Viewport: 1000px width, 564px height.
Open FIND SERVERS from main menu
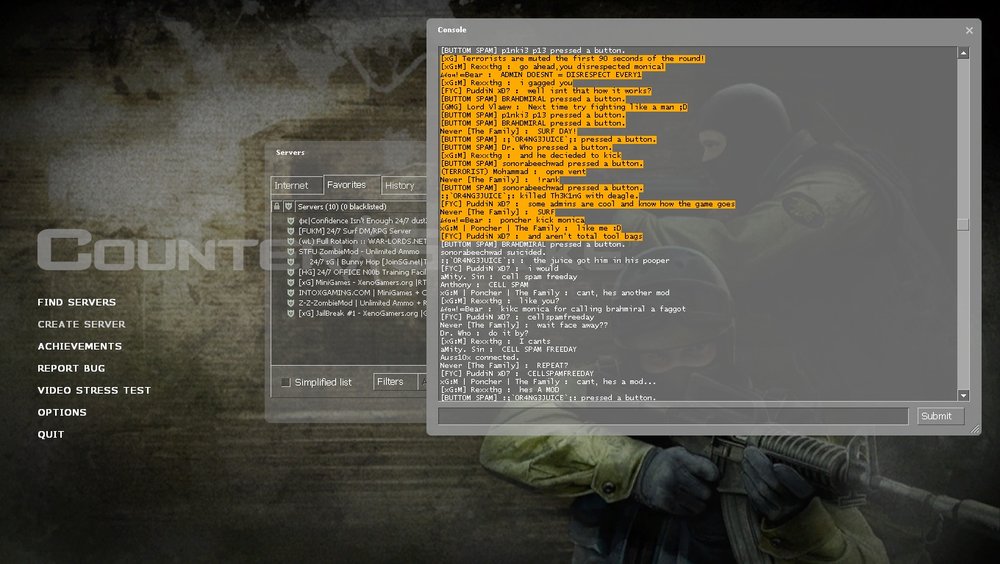(x=77, y=302)
